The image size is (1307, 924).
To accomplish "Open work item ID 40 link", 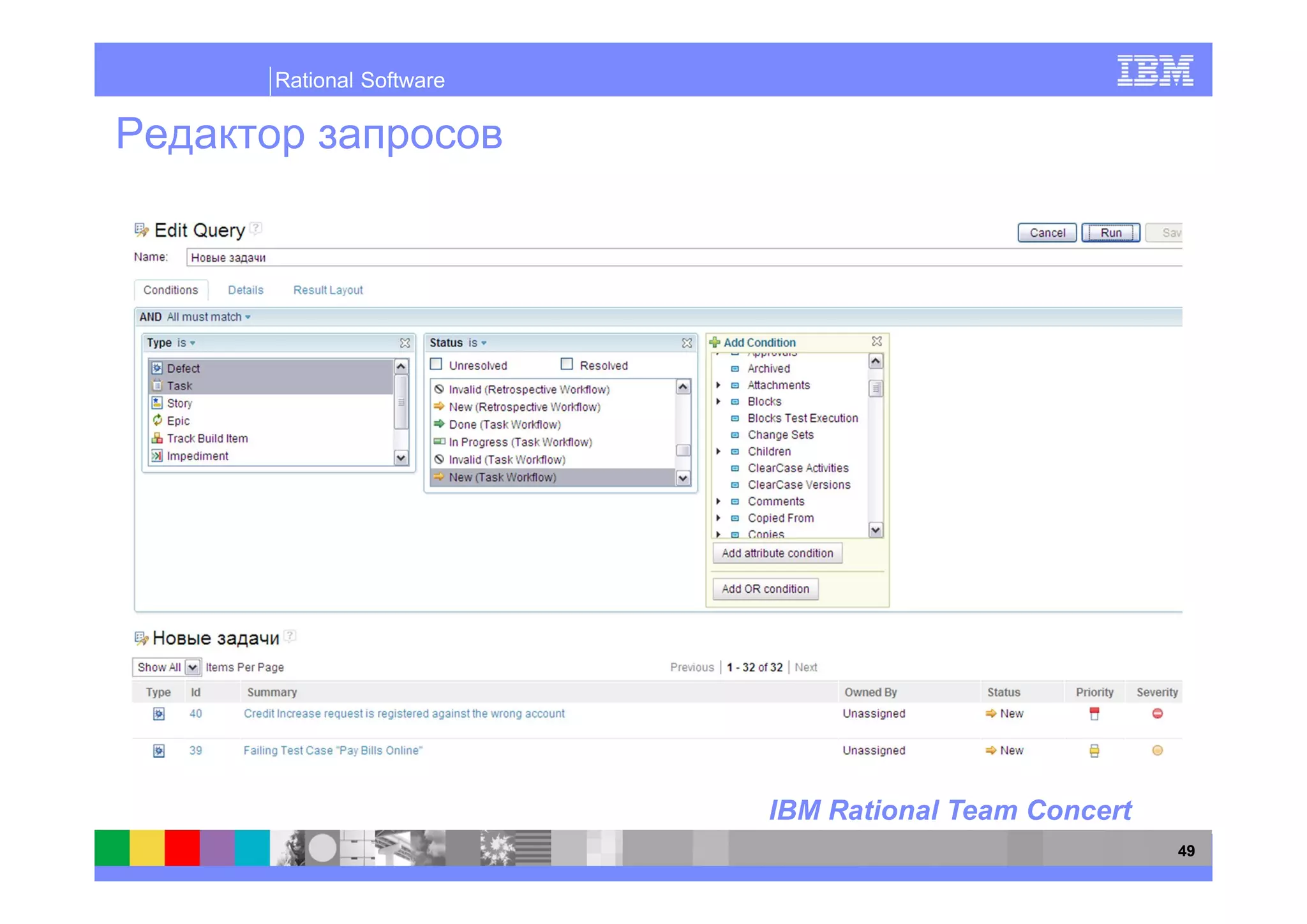I will click(195, 713).
